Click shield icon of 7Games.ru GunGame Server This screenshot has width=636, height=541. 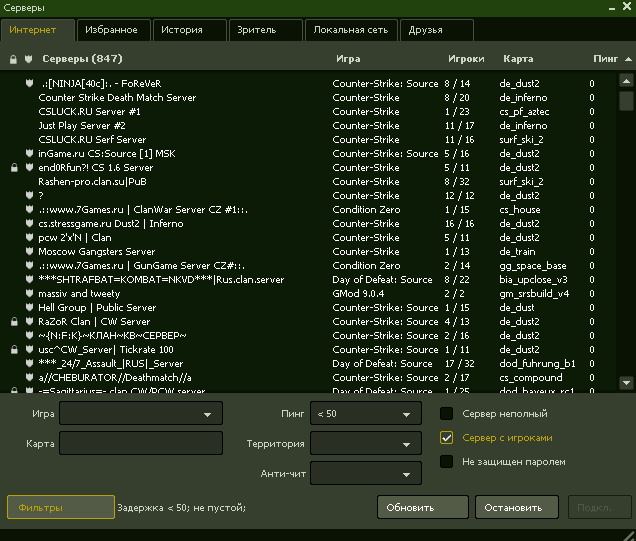[29, 265]
